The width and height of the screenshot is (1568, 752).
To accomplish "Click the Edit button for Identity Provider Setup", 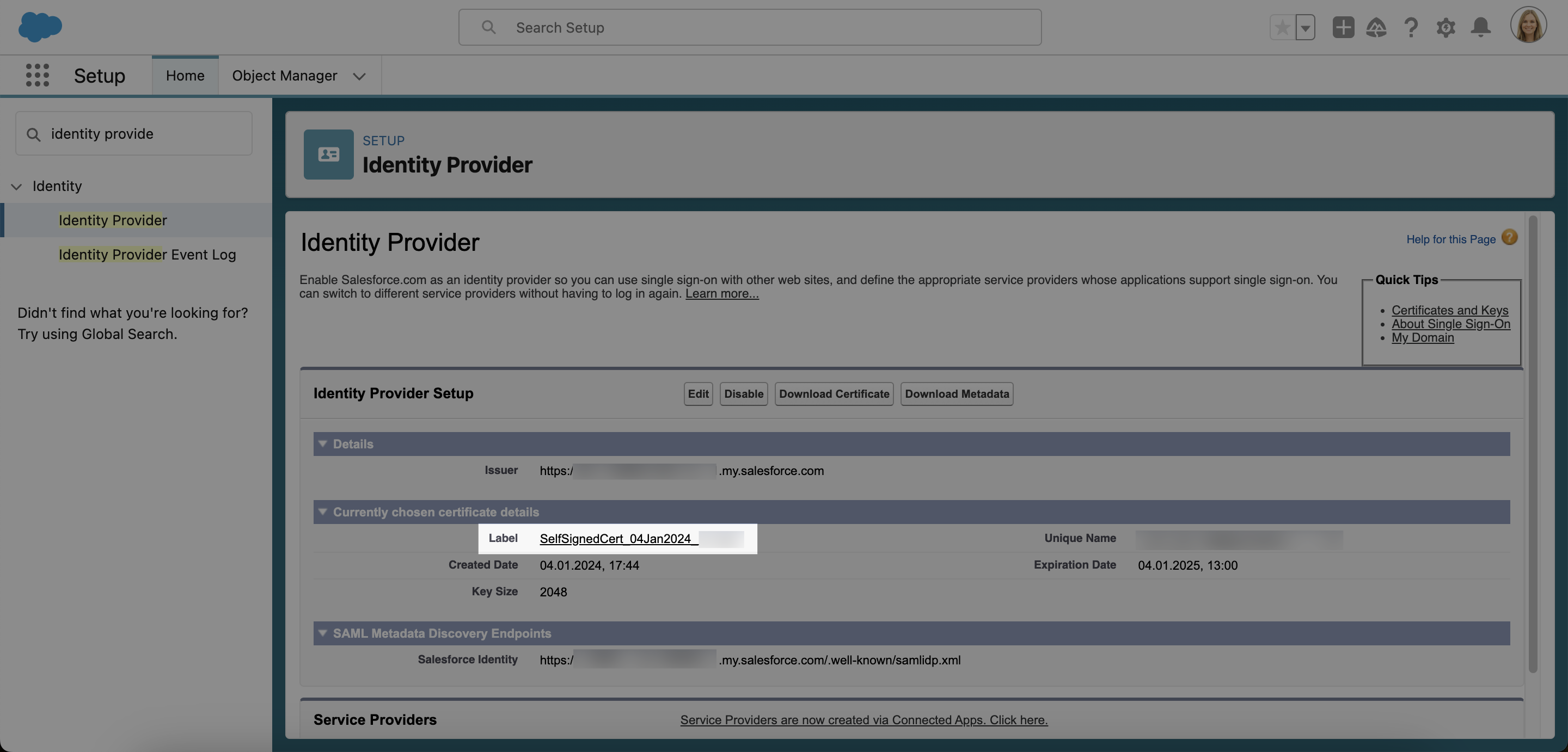I will (698, 393).
